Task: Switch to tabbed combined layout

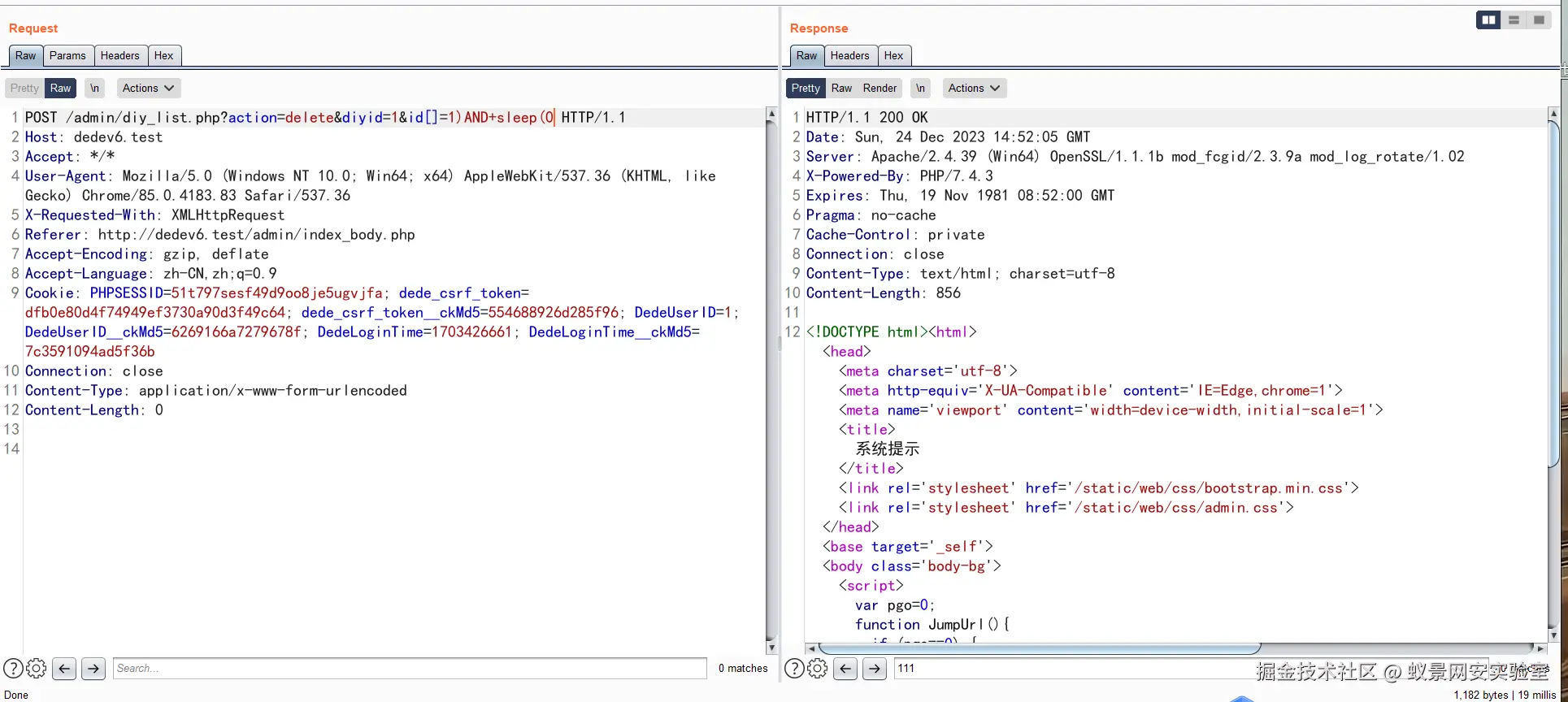Action: (x=1539, y=20)
